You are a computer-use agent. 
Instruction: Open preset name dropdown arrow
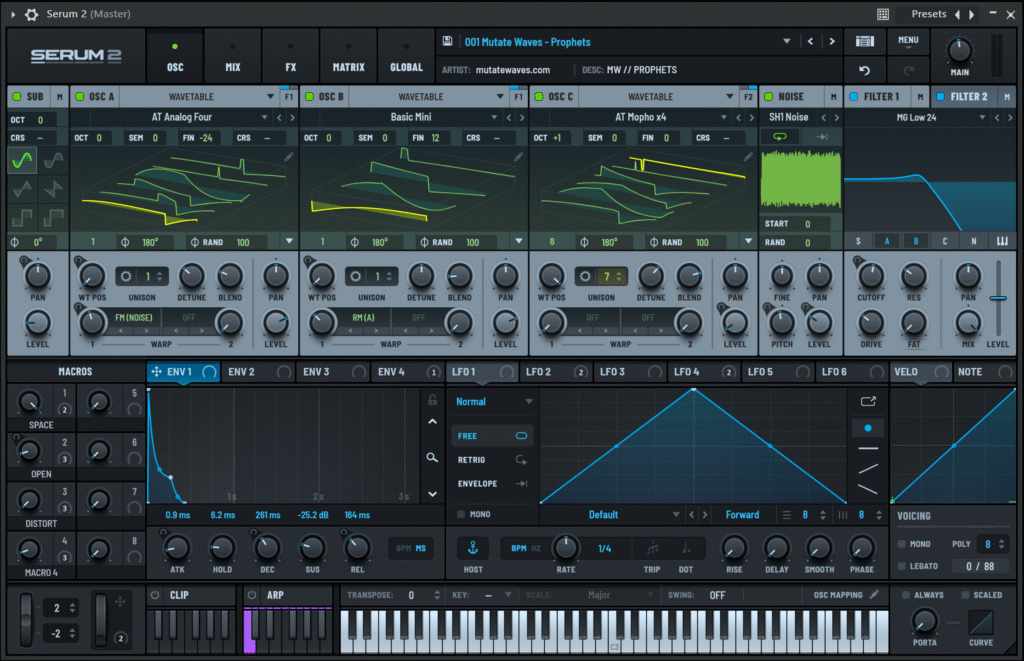(787, 41)
